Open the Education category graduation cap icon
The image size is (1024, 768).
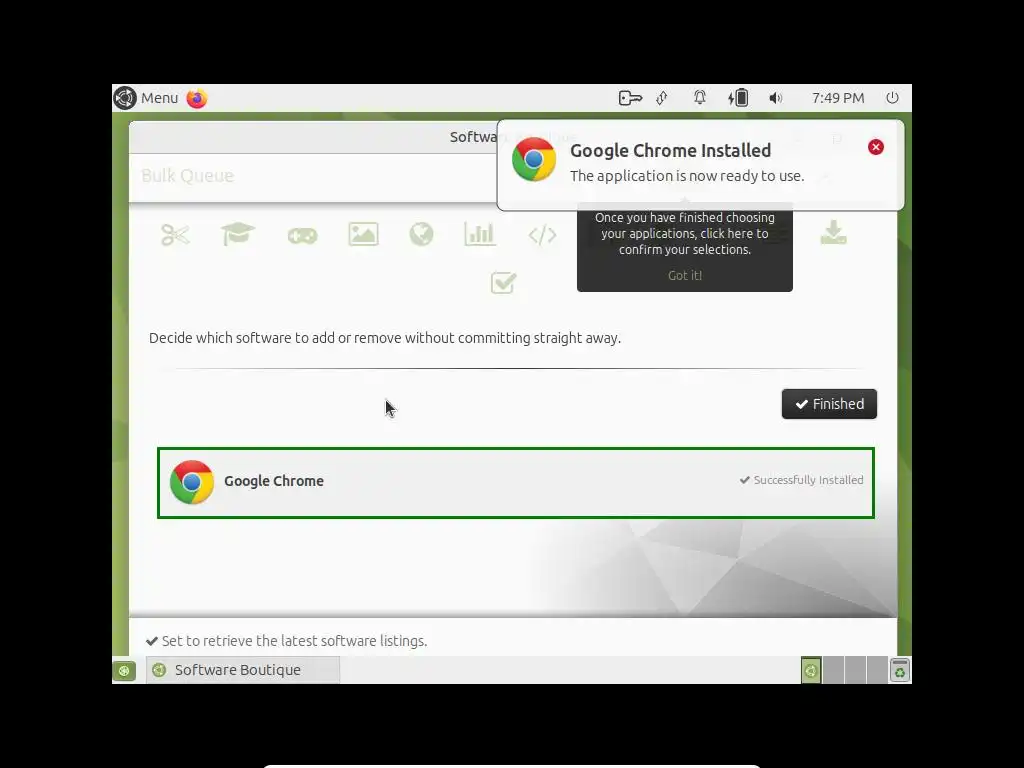[238, 234]
